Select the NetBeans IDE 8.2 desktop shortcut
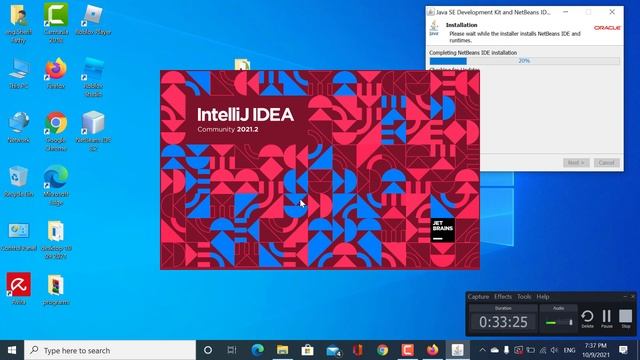 (93, 131)
